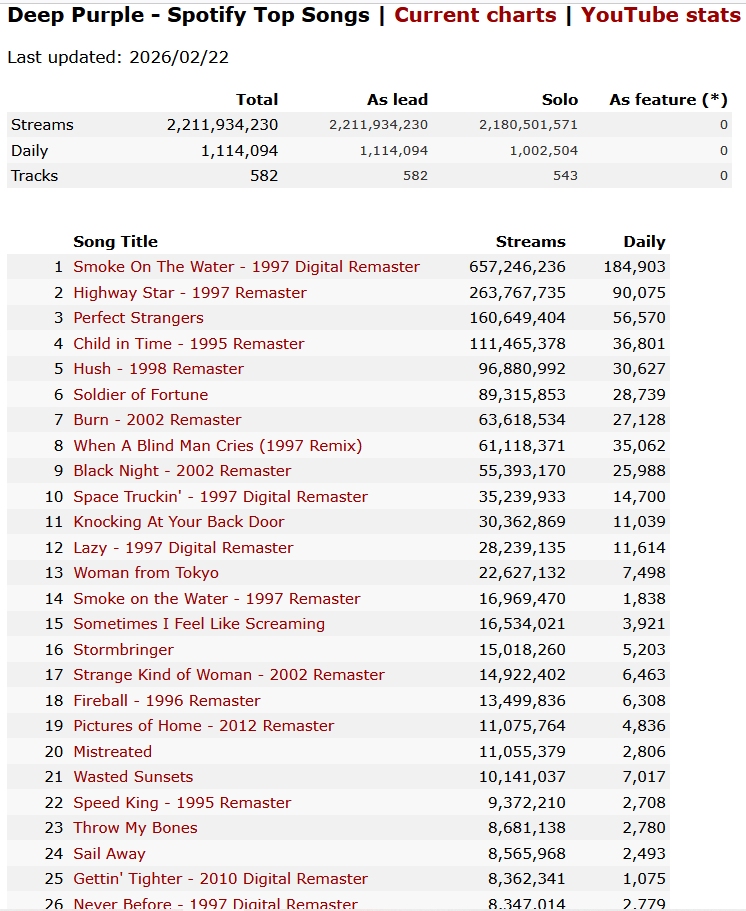Sort by the Streams column header
Screen dimensions: 746x911
(x=530, y=242)
